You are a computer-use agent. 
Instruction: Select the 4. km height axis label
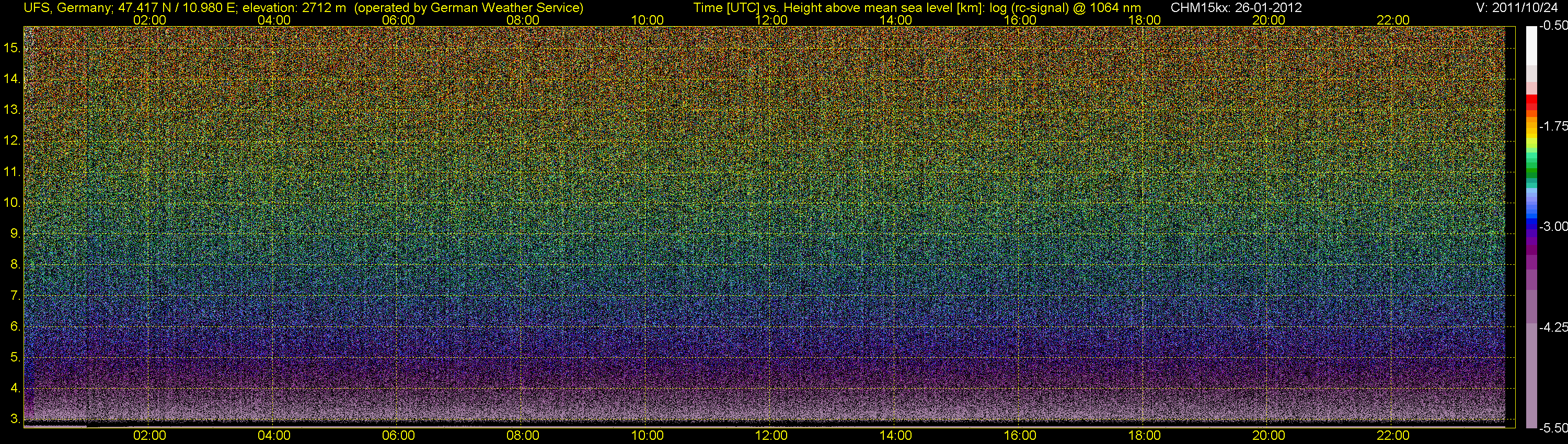tap(15, 388)
